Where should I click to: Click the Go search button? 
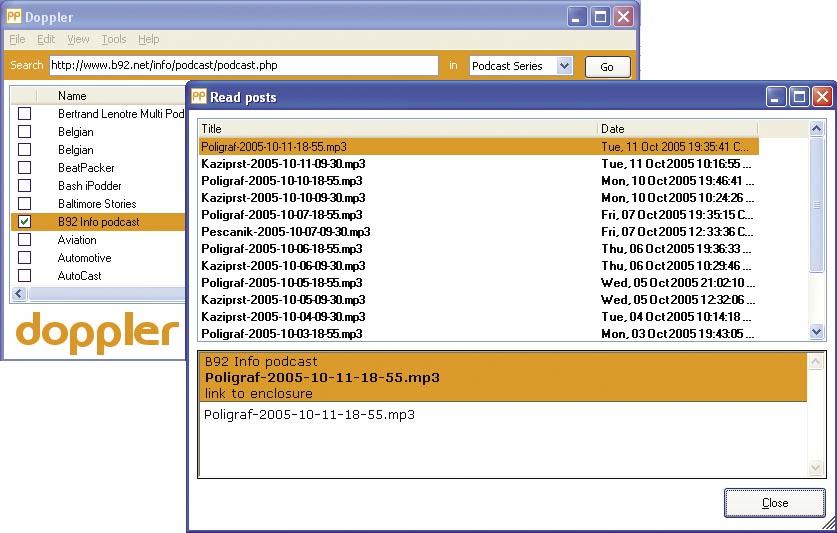pos(607,67)
